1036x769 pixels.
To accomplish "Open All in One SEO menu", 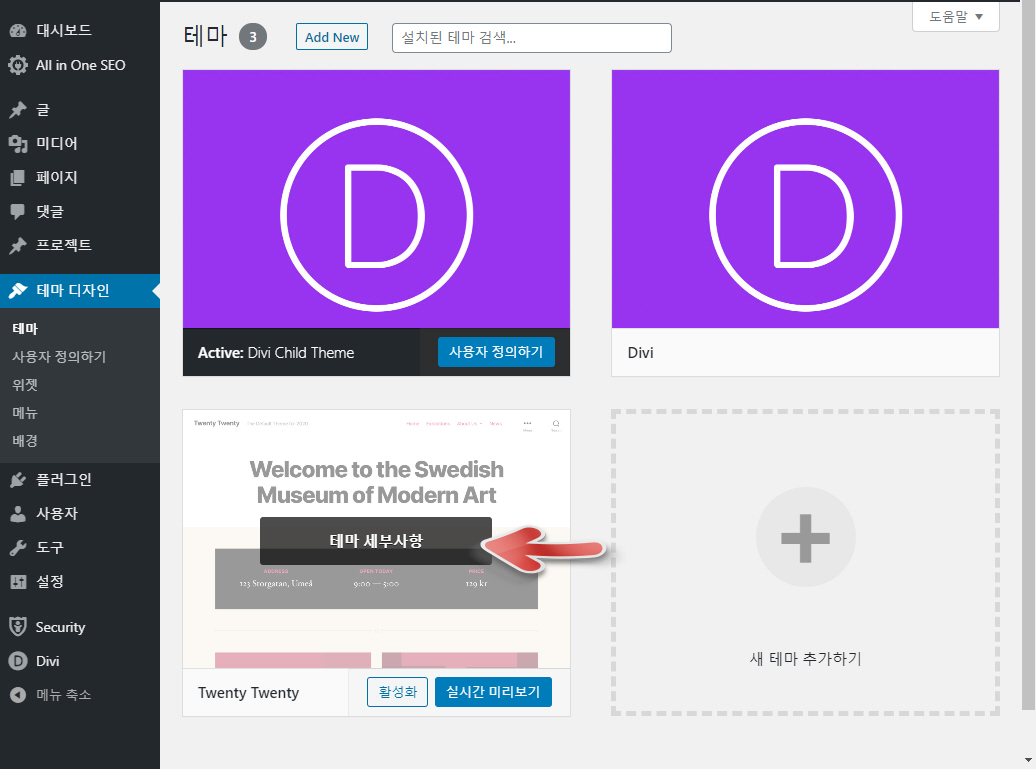I will click(81, 65).
